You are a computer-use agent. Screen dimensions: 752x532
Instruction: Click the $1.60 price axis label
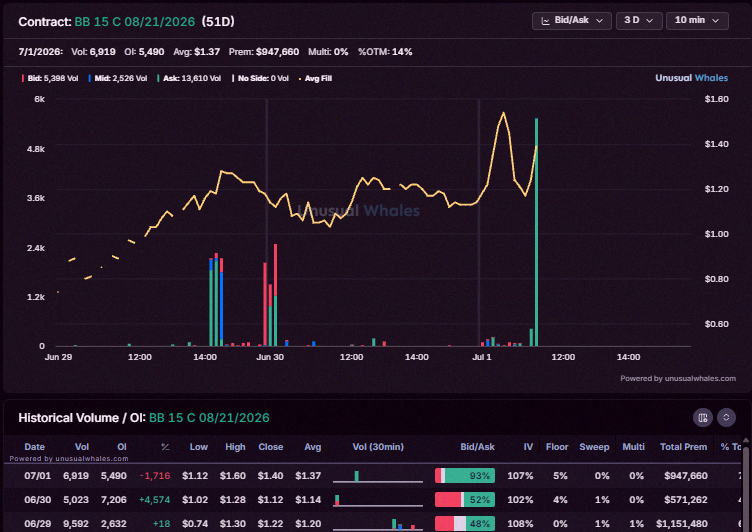717,99
